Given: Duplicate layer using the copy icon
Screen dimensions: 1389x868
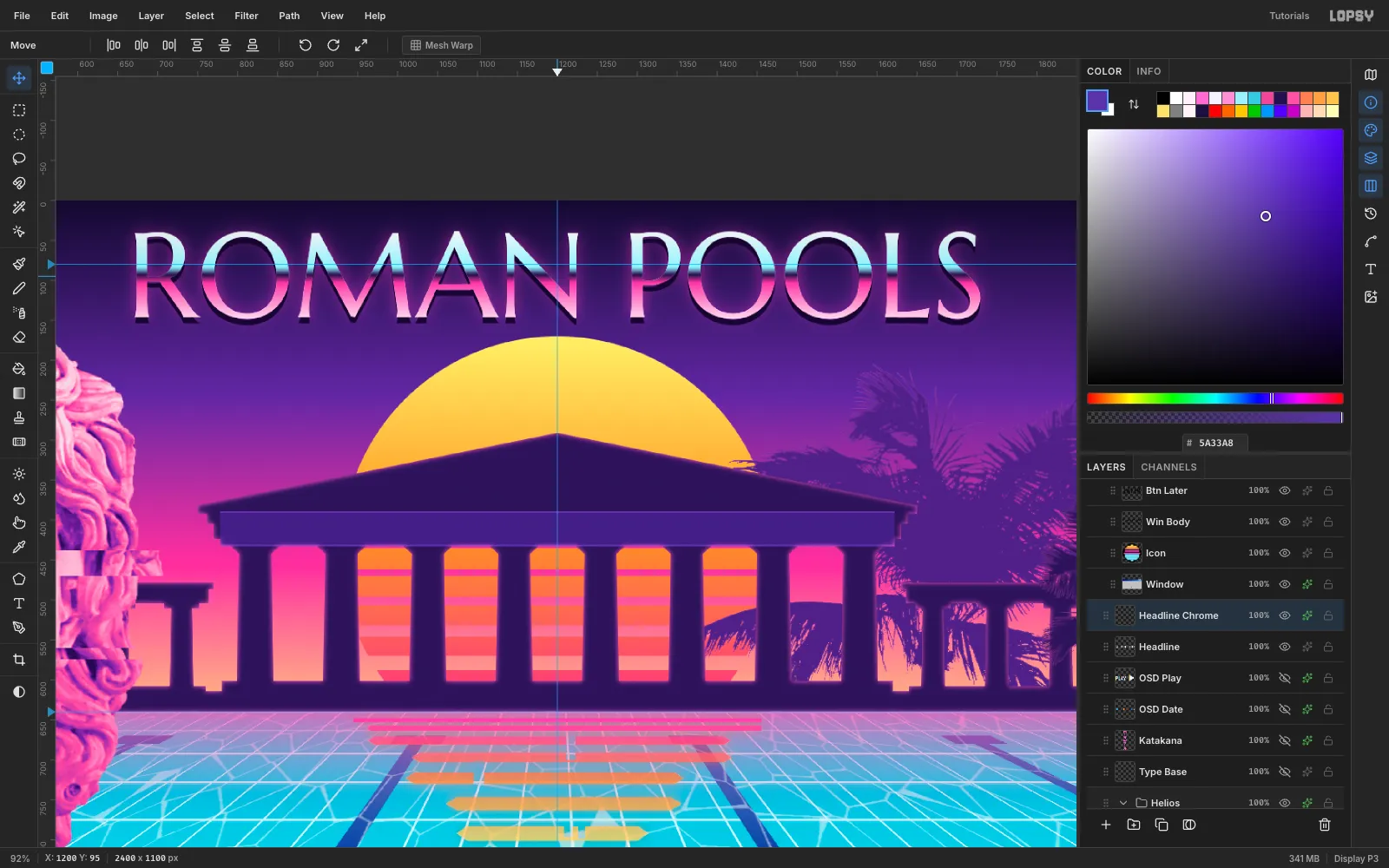Looking at the screenshot, I should pyautogui.click(x=1162, y=825).
